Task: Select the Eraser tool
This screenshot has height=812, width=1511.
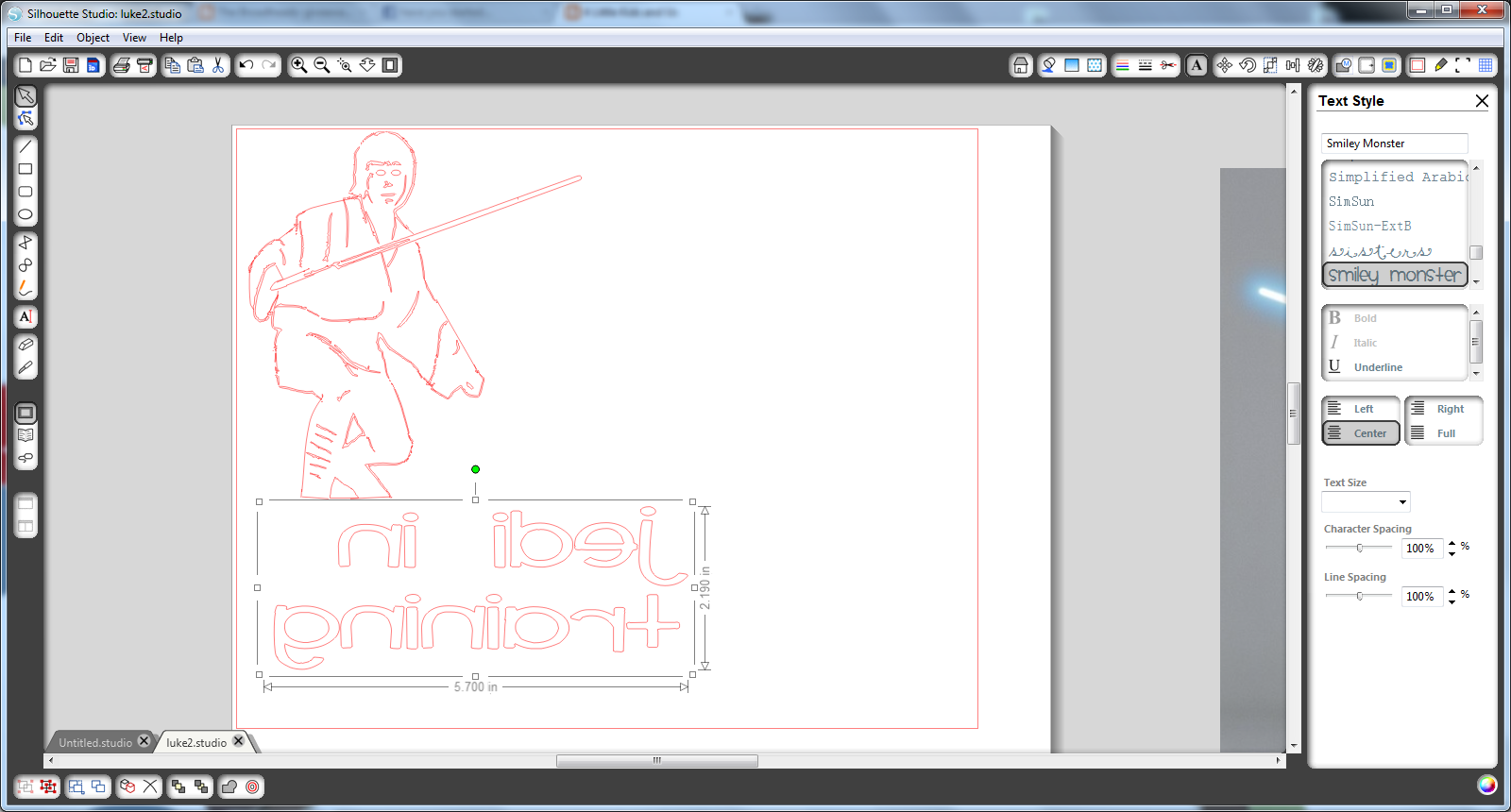Action: [x=25, y=345]
